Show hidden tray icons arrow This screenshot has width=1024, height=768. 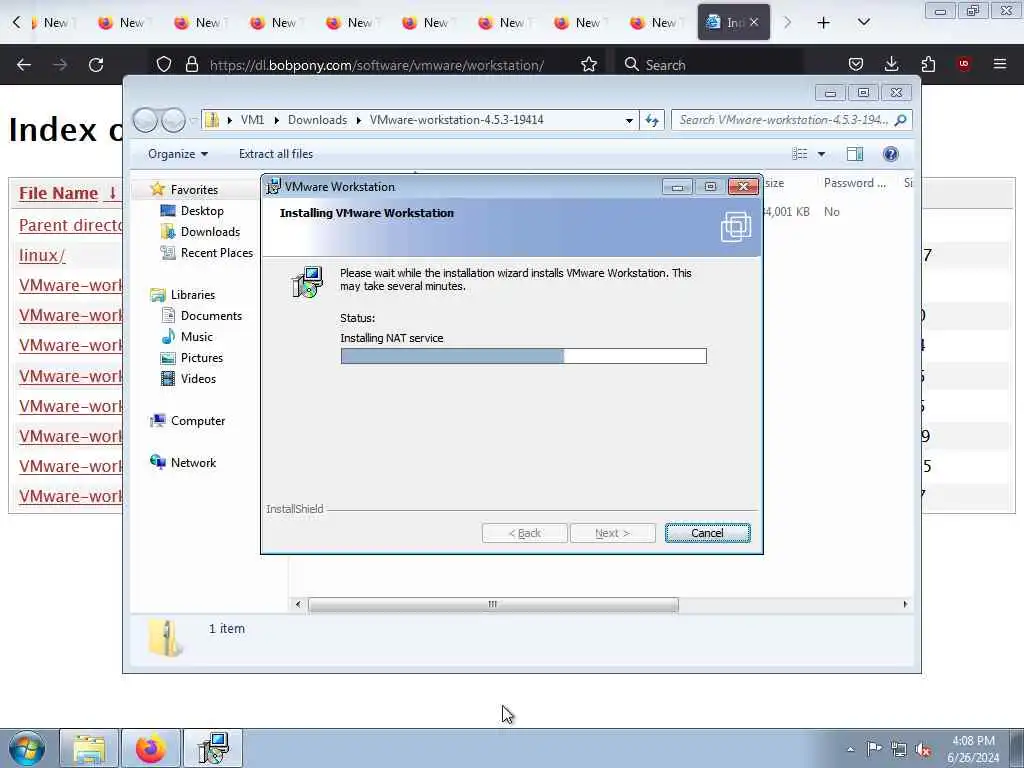tap(850, 750)
